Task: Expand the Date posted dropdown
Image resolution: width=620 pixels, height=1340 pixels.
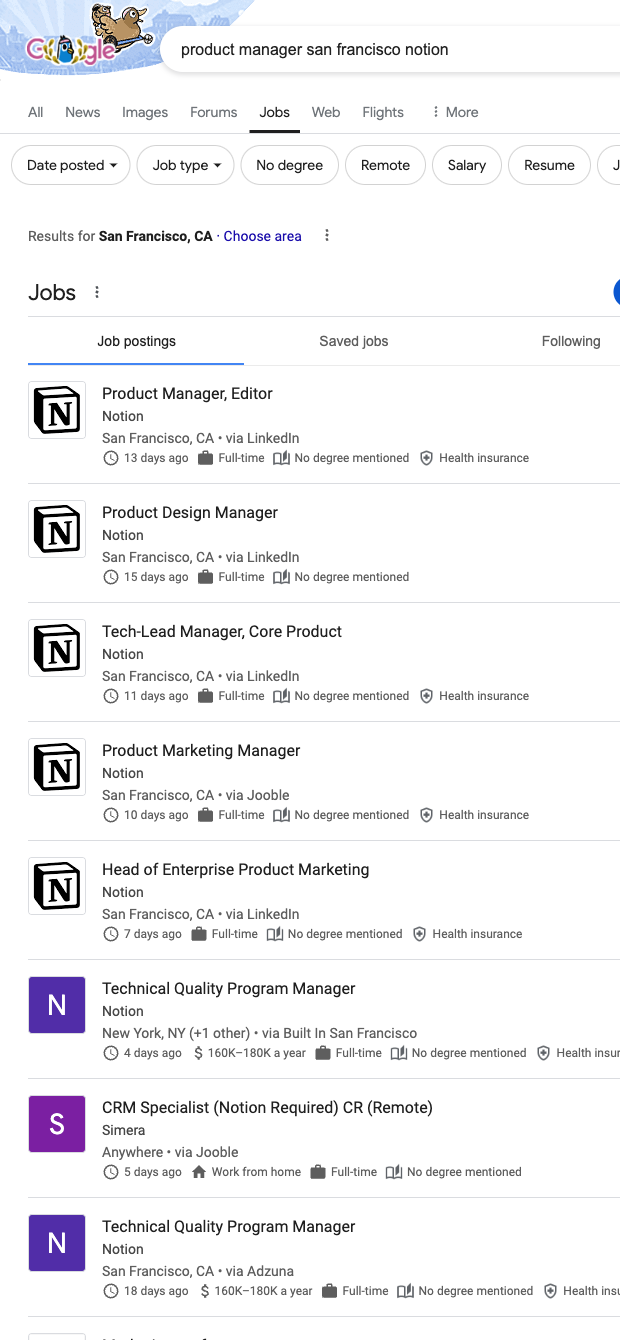Action: coord(71,165)
